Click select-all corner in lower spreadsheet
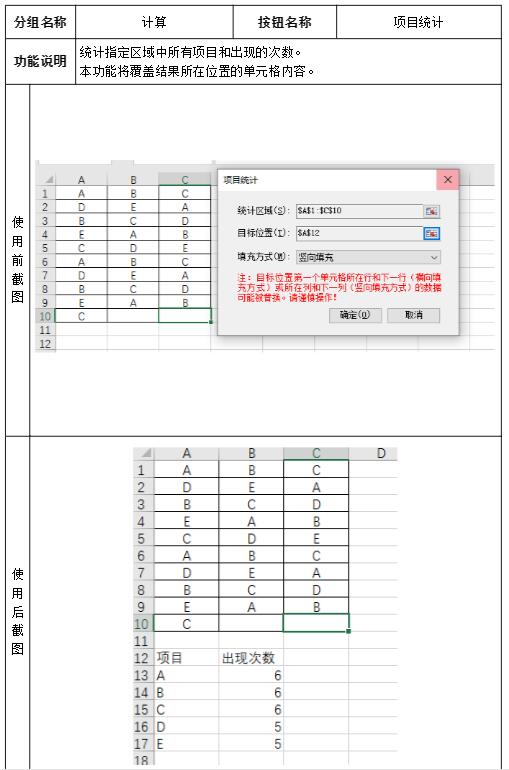The height and width of the screenshot is (770, 509). [x=144, y=453]
